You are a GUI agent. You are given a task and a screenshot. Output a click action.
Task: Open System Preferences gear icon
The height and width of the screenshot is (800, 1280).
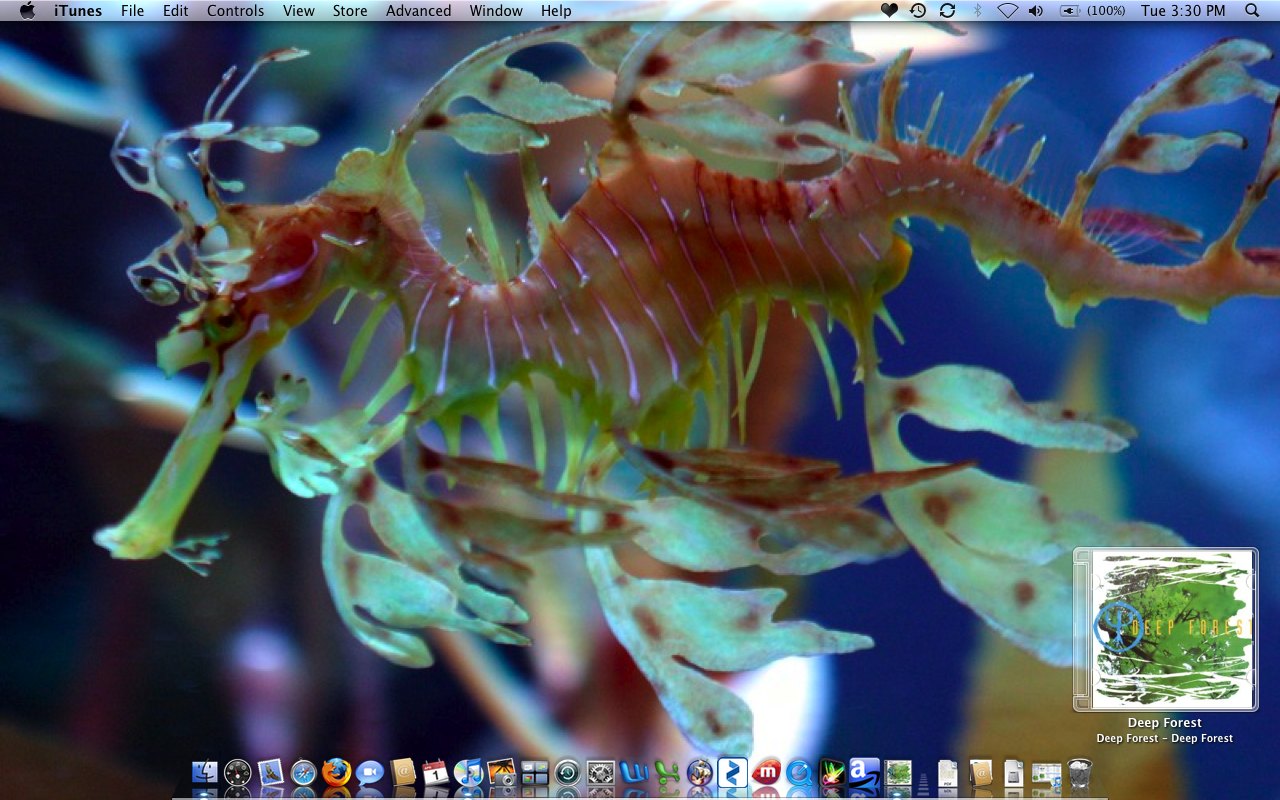(x=600, y=772)
